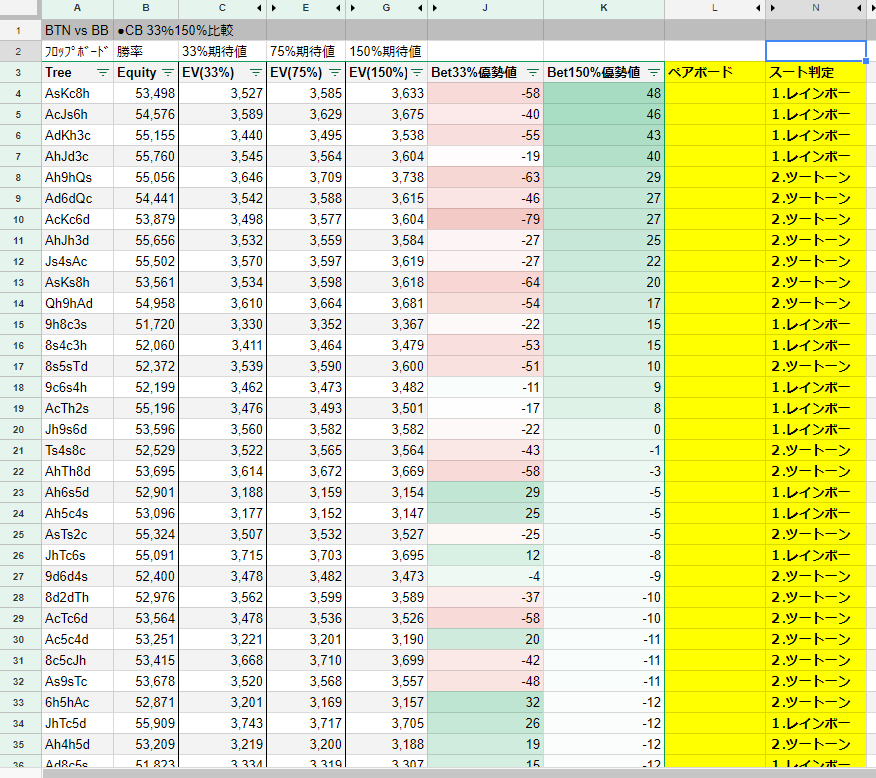Select 'スート判定' cell in the Ts4s8c row
Screen dimensions: 876x778
click(816, 451)
